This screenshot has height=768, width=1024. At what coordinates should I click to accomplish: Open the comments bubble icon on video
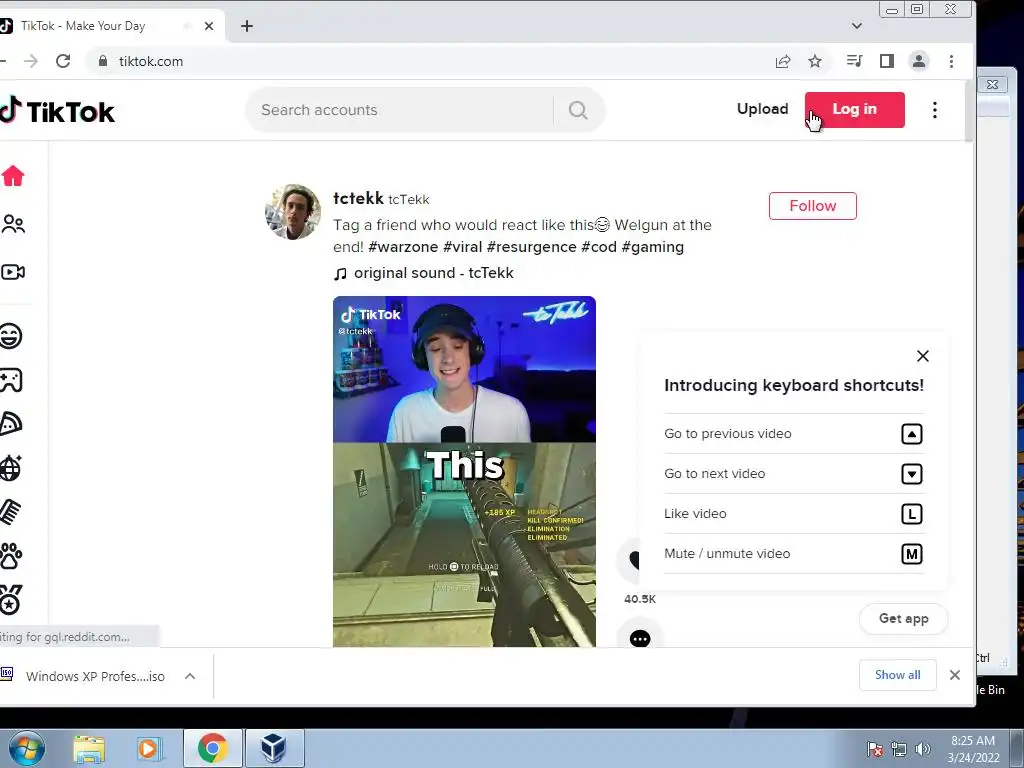point(640,638)
